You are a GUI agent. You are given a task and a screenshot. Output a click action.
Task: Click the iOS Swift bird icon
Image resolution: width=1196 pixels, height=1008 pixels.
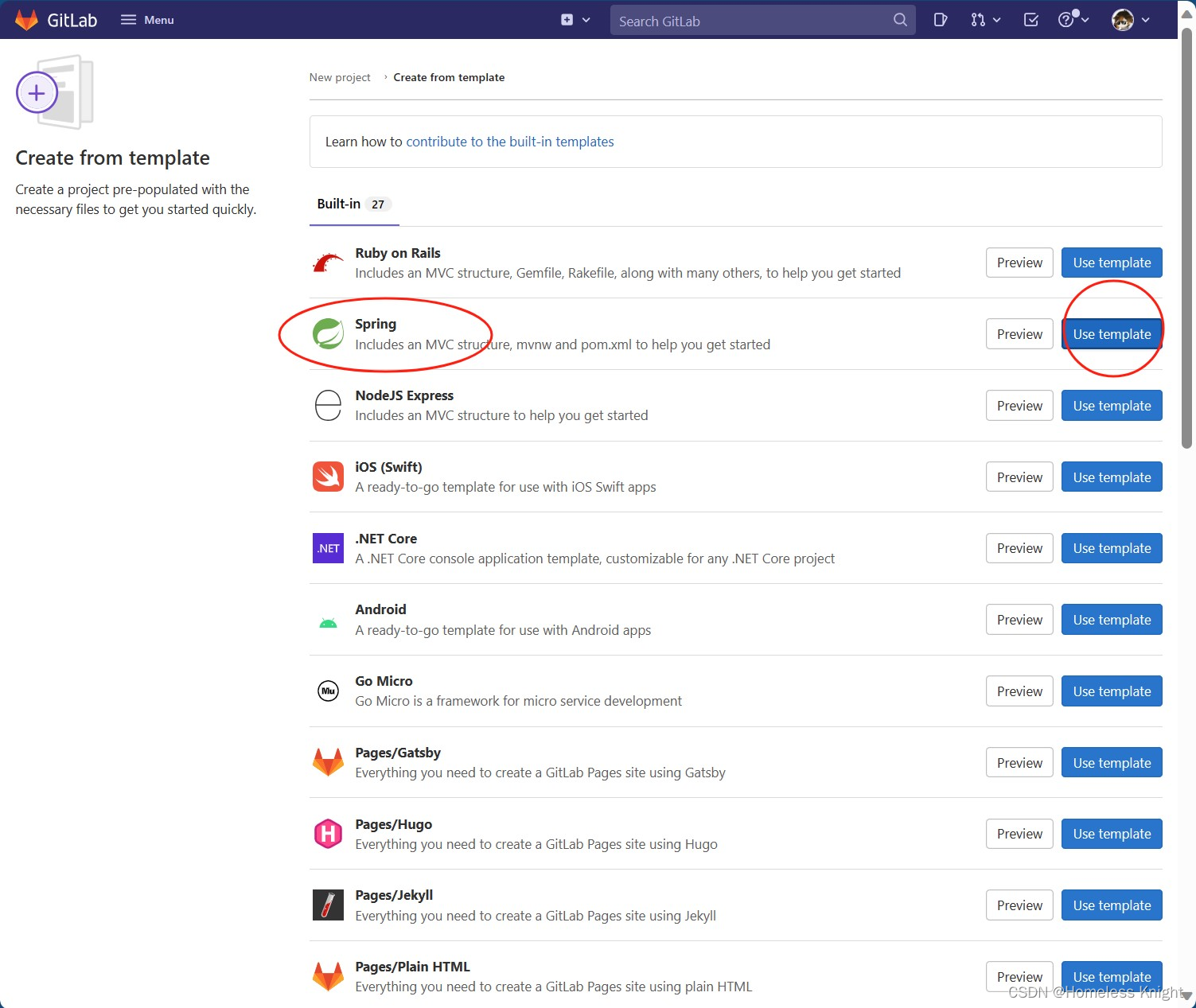328,477
